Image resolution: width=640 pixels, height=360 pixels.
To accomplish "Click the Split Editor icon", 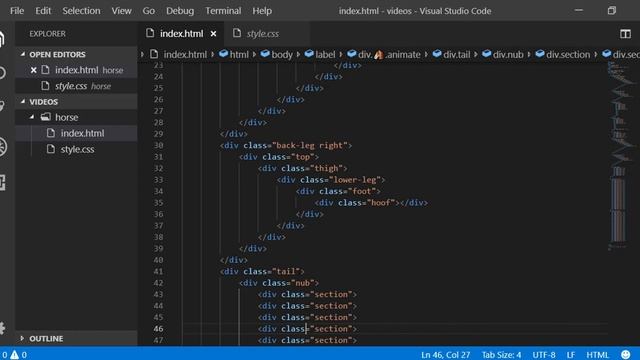I will coord(625,34).
